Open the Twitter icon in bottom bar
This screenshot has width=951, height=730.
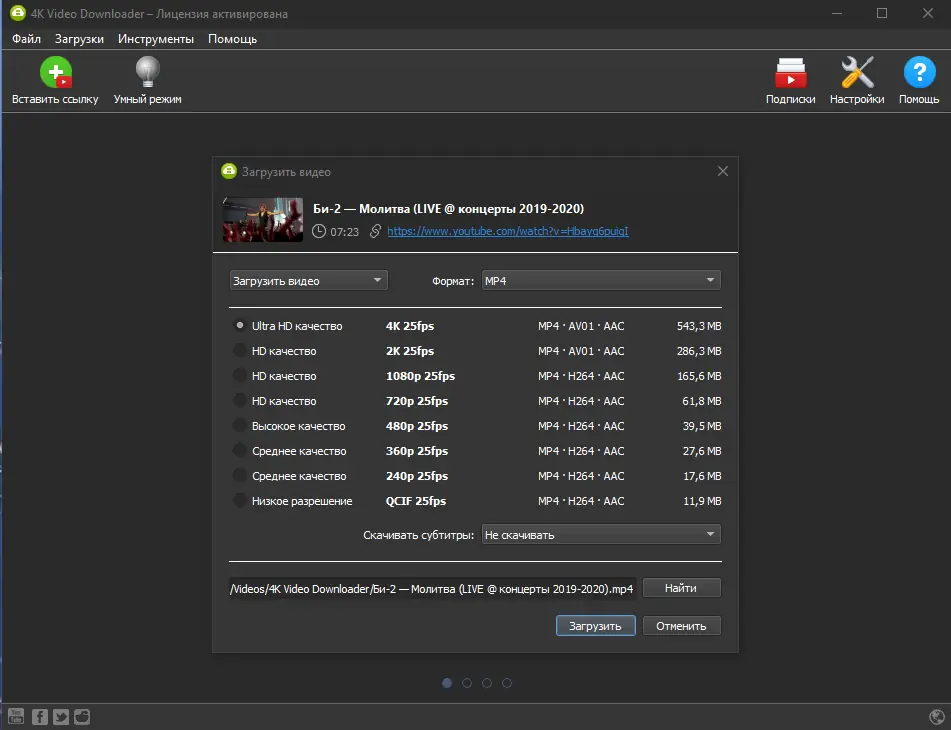click(x=61, y=717)
